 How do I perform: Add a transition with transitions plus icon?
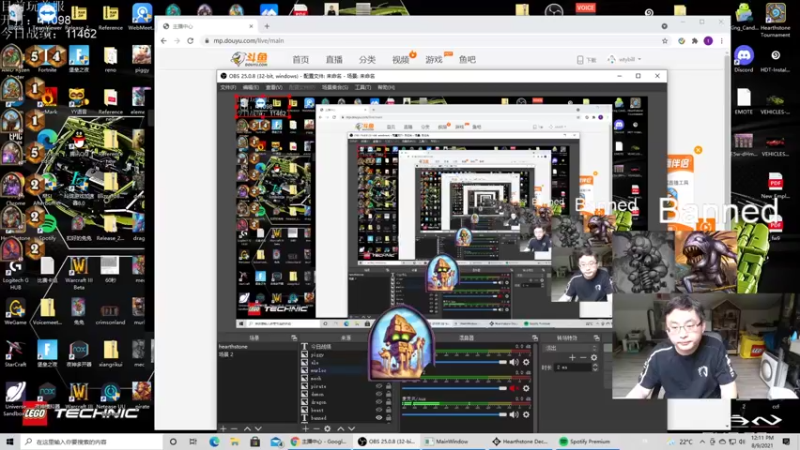point(572,357)
